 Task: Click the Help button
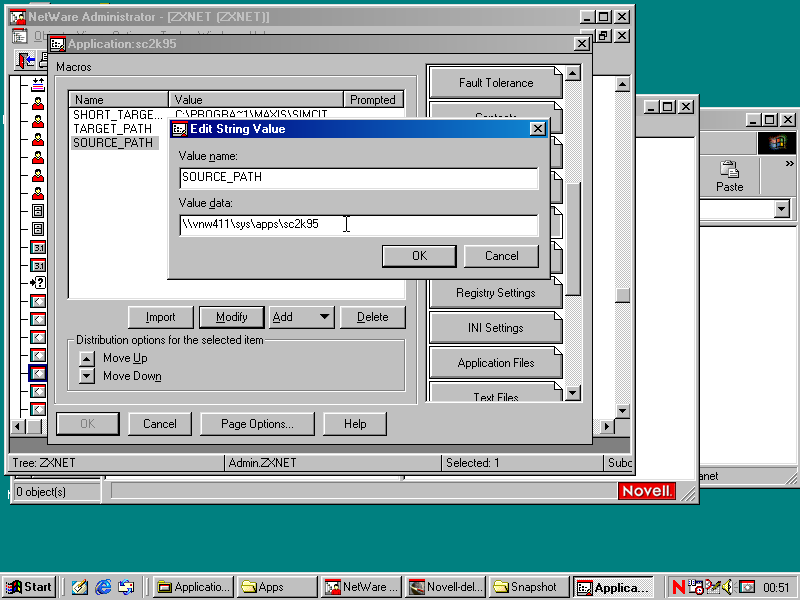355,424
